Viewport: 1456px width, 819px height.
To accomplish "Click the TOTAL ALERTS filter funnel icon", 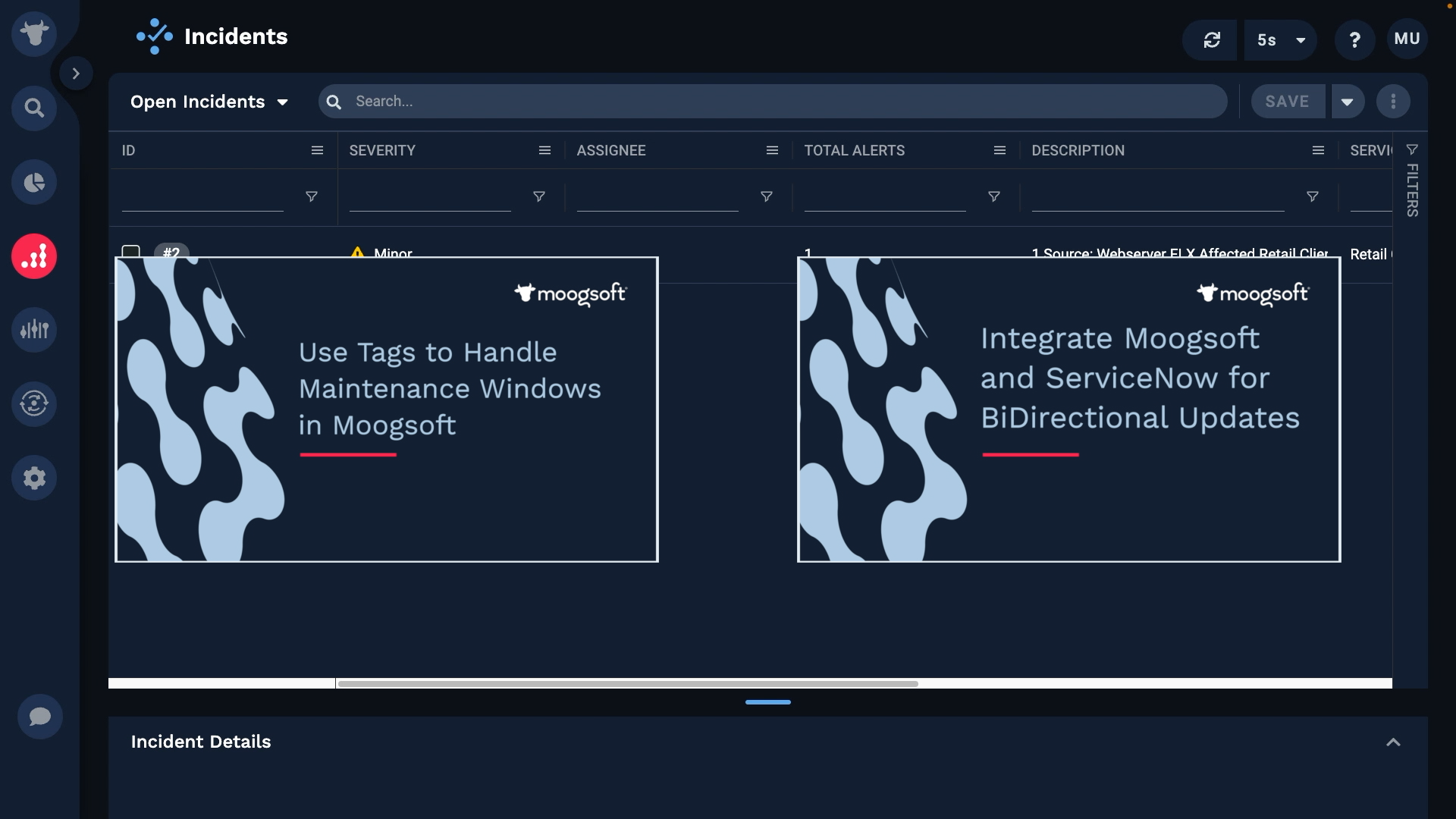I will [x=993, y=196].
